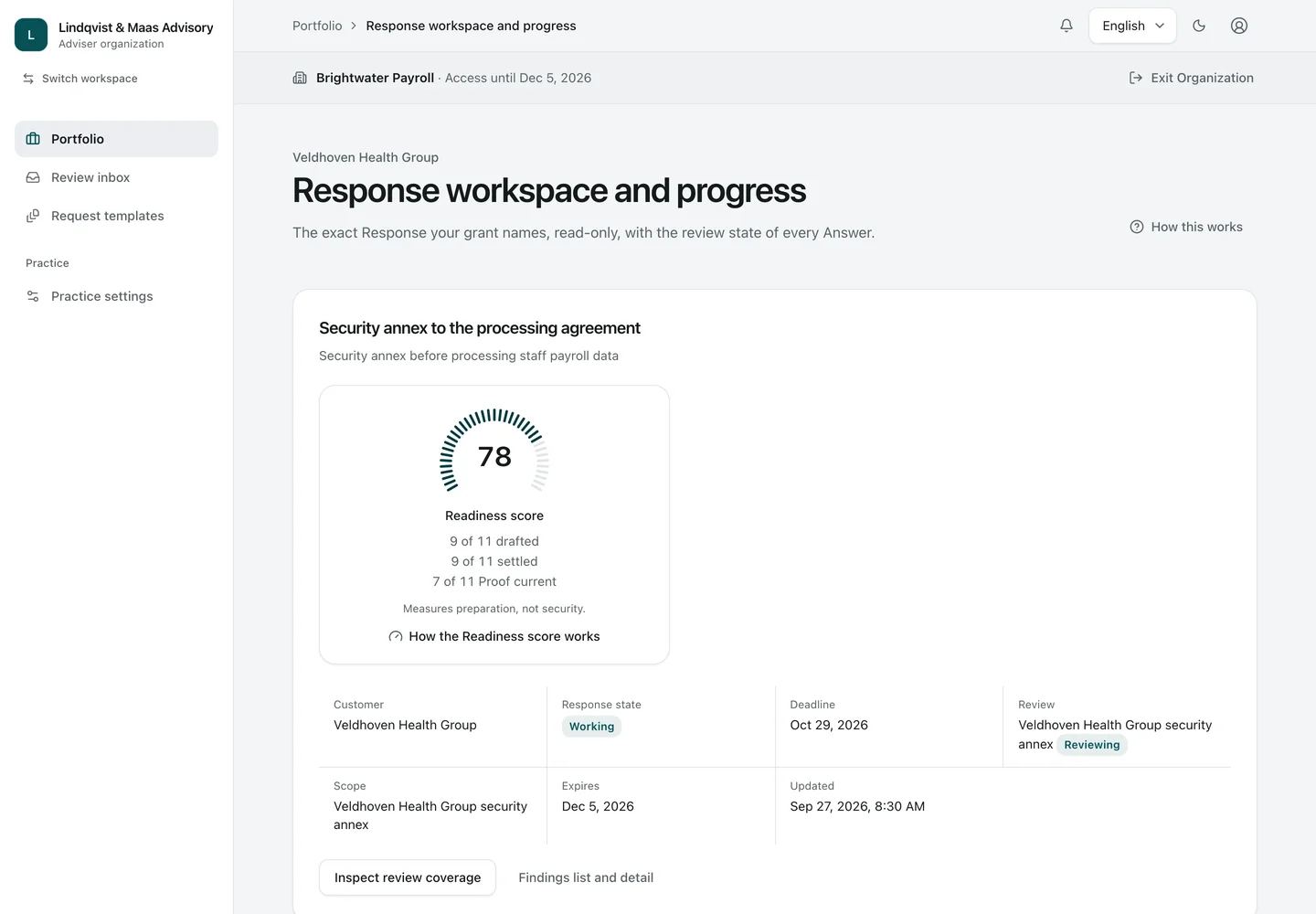
Task: Click the Switch workspace arrows icon
Action: [x=28, y=79]
